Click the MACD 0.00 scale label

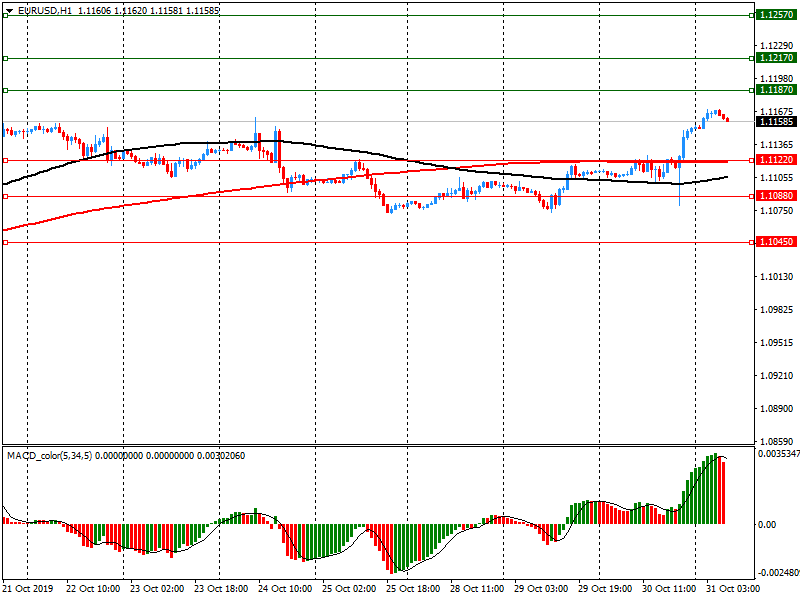pyautogui.click(x=765, y=524)
